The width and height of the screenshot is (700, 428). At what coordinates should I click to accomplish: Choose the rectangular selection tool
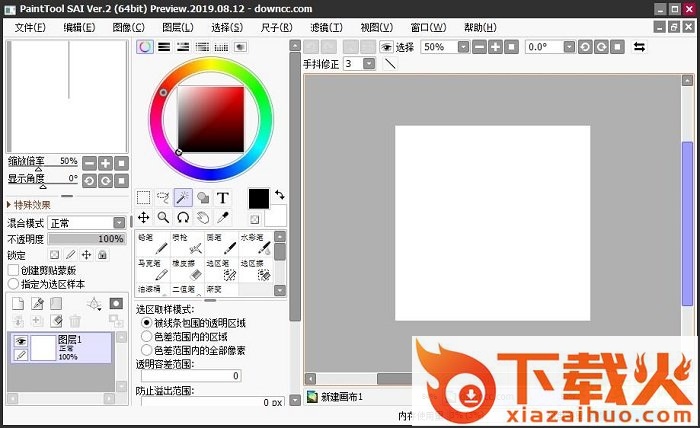tap(144, 198)
